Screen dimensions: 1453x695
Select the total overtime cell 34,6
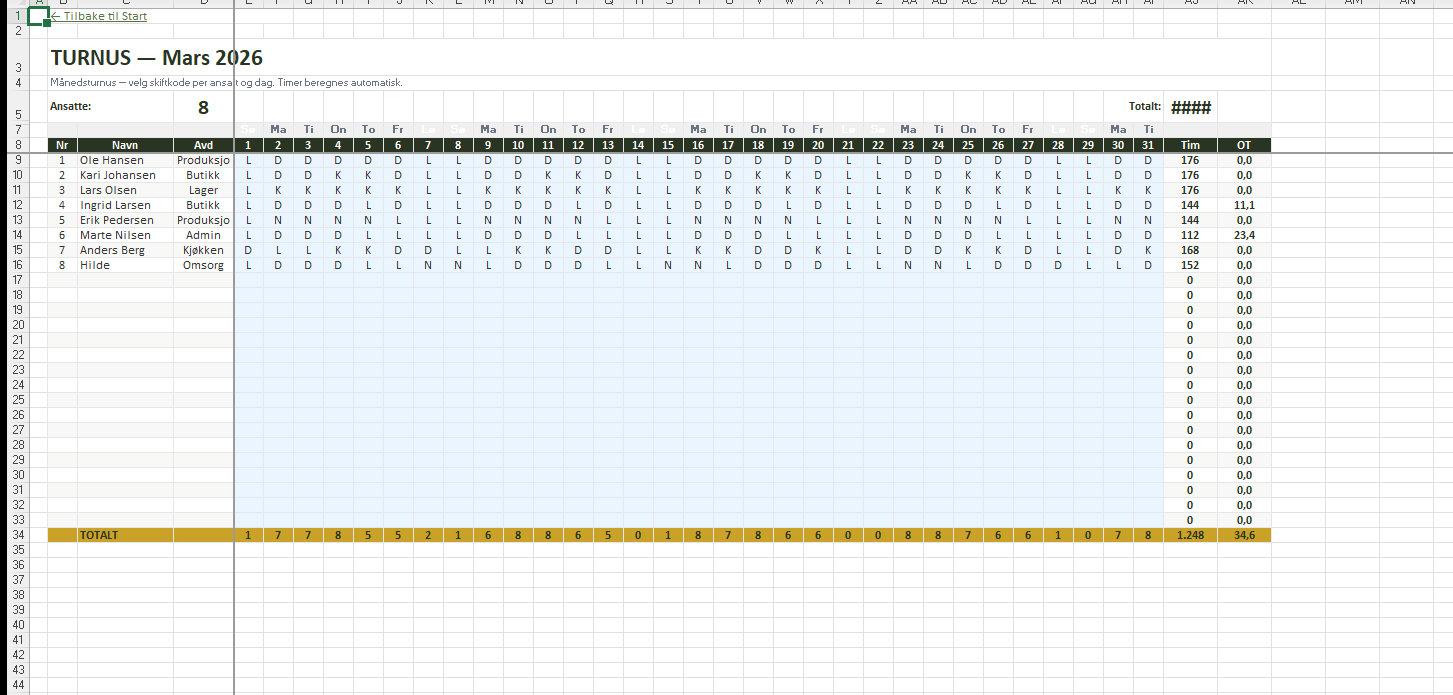pyautogui.click(x=1244, y=535)
